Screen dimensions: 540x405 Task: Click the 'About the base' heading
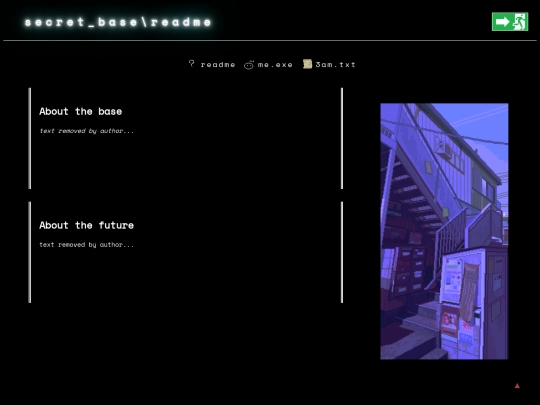(81, 111)
